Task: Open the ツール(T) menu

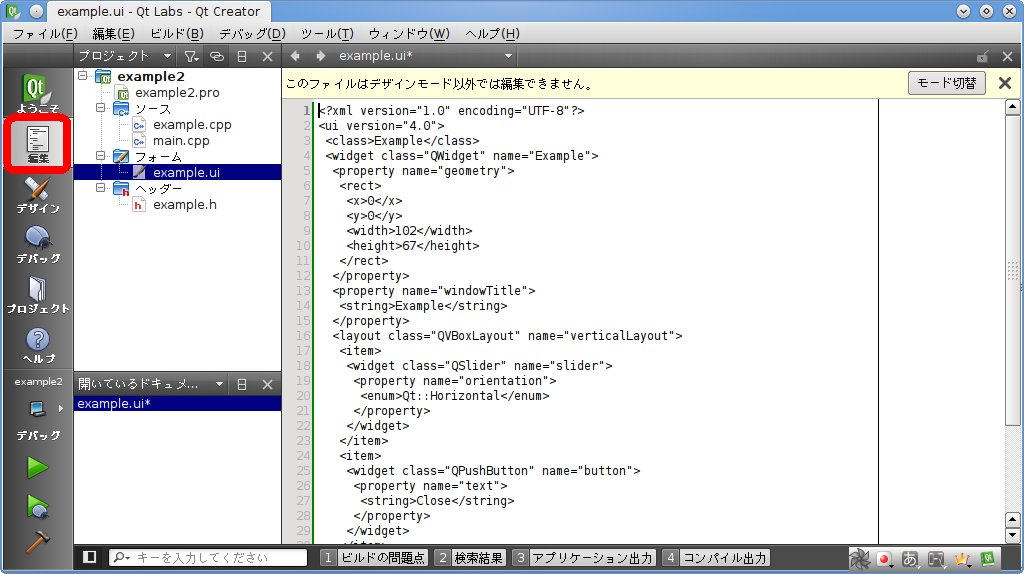Action: (326, 34)
